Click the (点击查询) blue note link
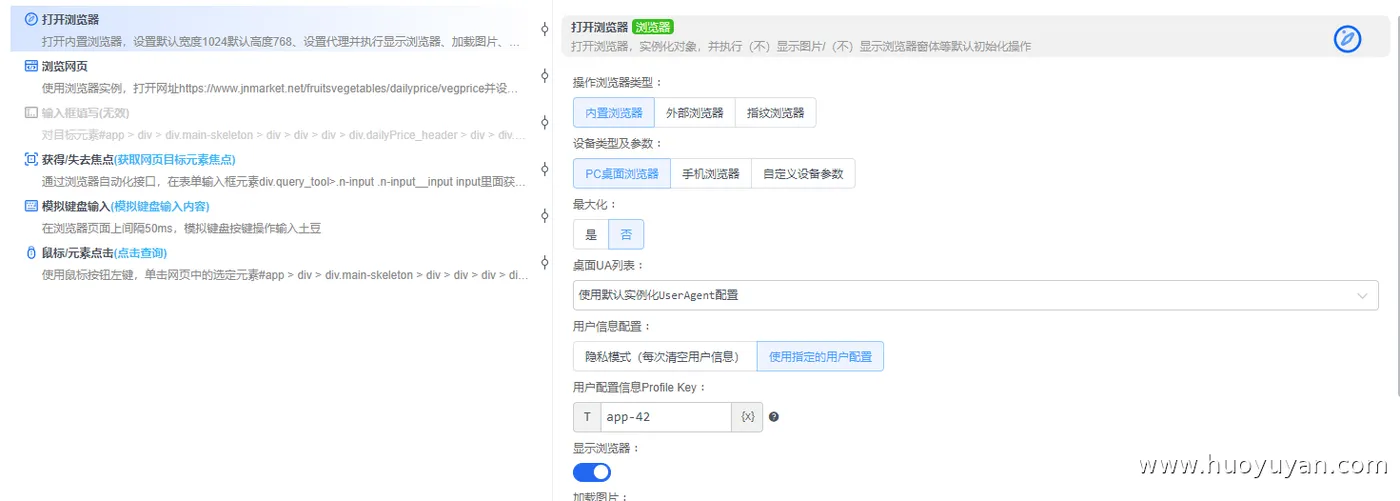The image size is (1400, 501). point(140,253)
